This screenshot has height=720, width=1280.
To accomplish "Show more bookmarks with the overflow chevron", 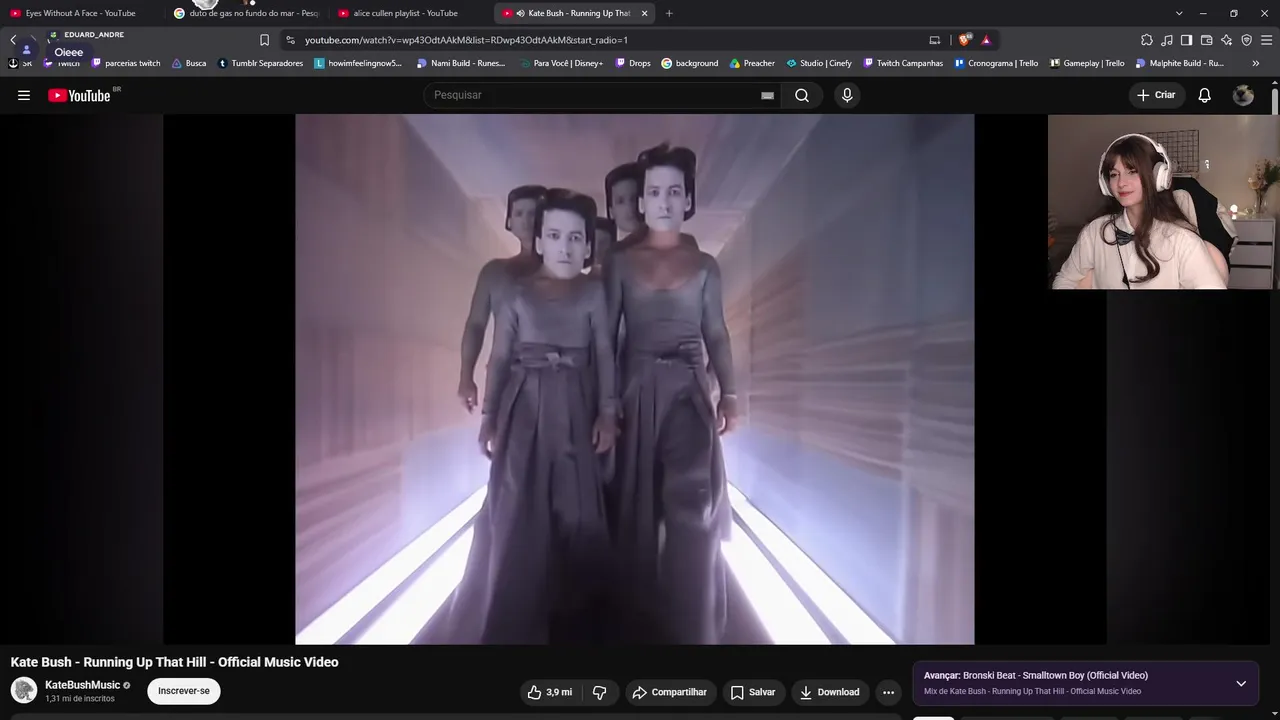I will click(x=1256, y=63).
